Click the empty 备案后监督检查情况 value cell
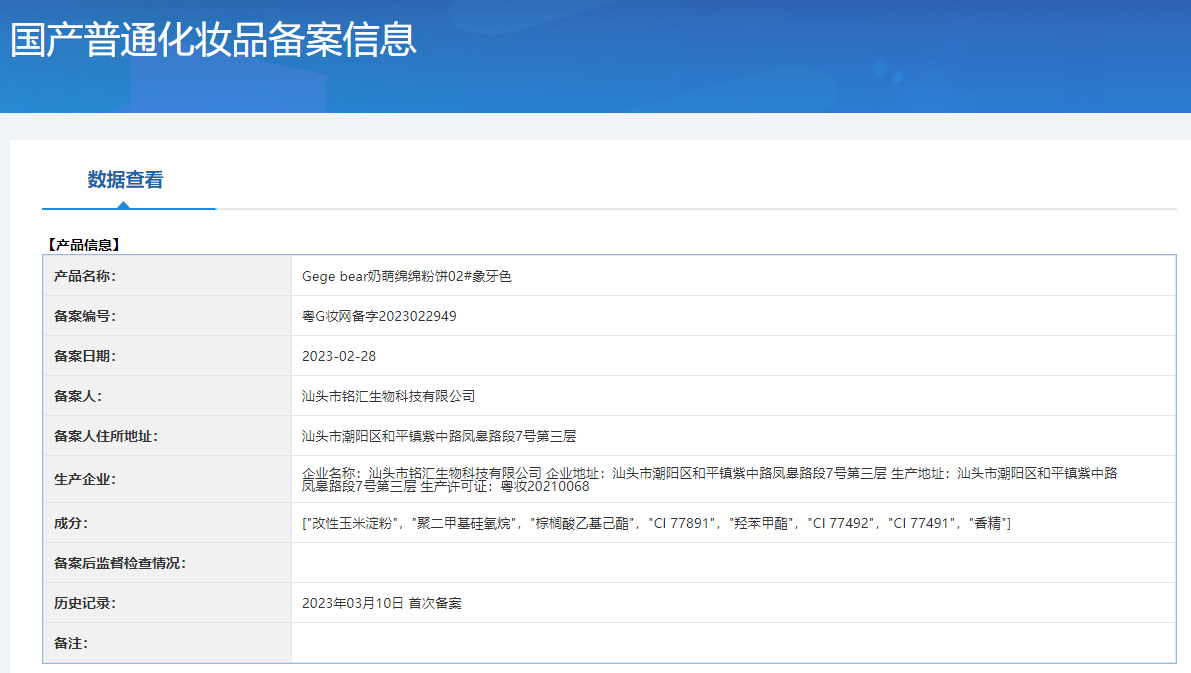1191x673 pixels. click(x=733, y=563)
